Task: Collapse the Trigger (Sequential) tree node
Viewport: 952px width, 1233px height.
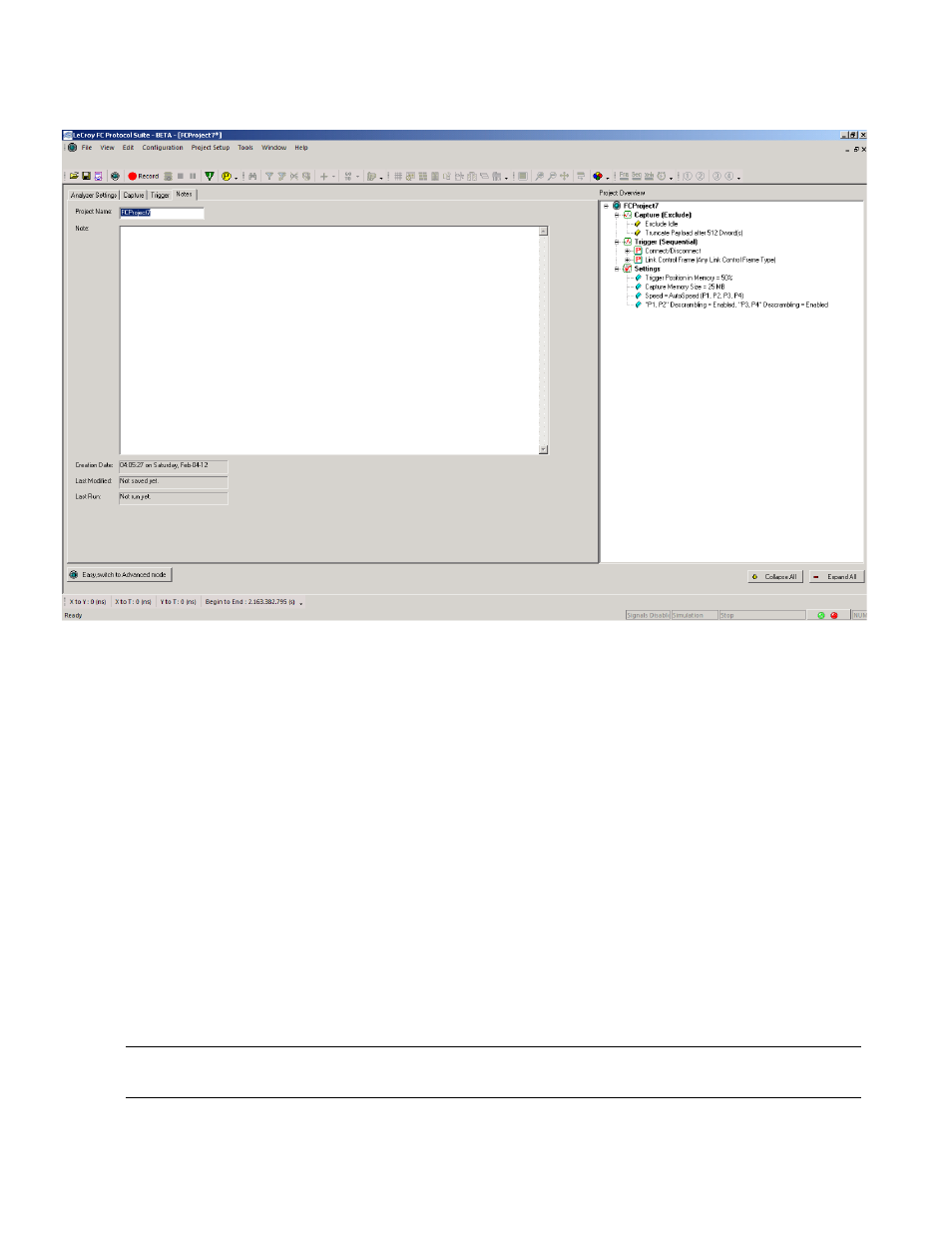Action: 617,242
